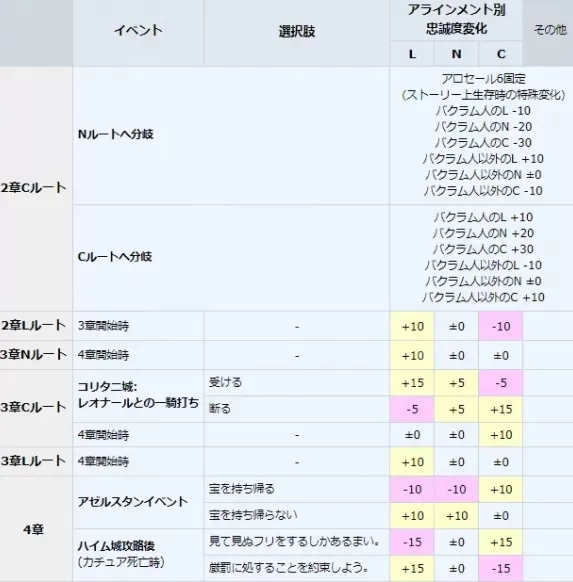Click the バクラム人以外のL -10 line
The height and width of the screenshot is (582, 573).
pos(483,265)
